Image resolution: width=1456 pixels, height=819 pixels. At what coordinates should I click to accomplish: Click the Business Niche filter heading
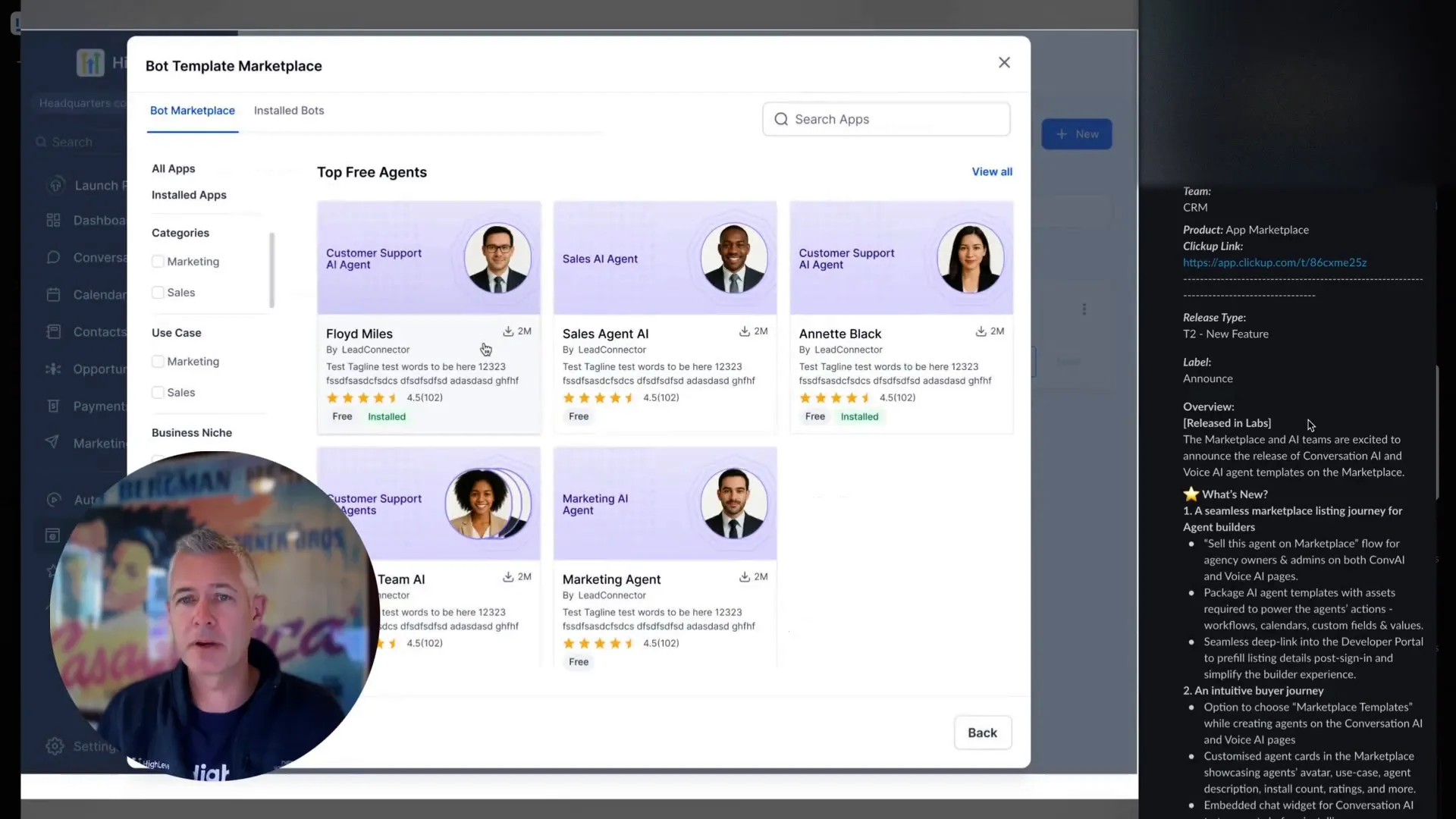click(192, 433)
